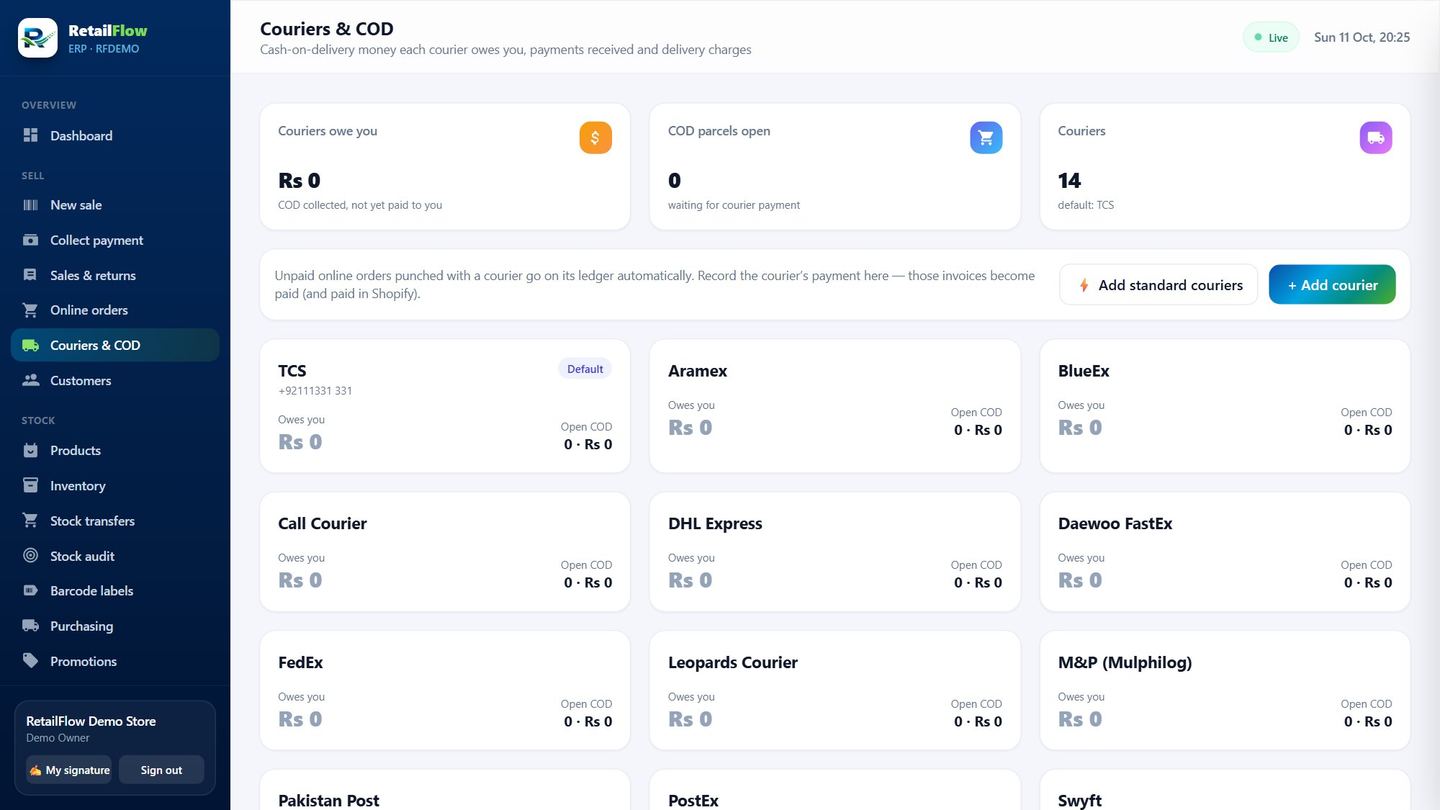Click the Barcode labels tag icon
This screenshot has width=1440, height=810.
pos(30,591)
